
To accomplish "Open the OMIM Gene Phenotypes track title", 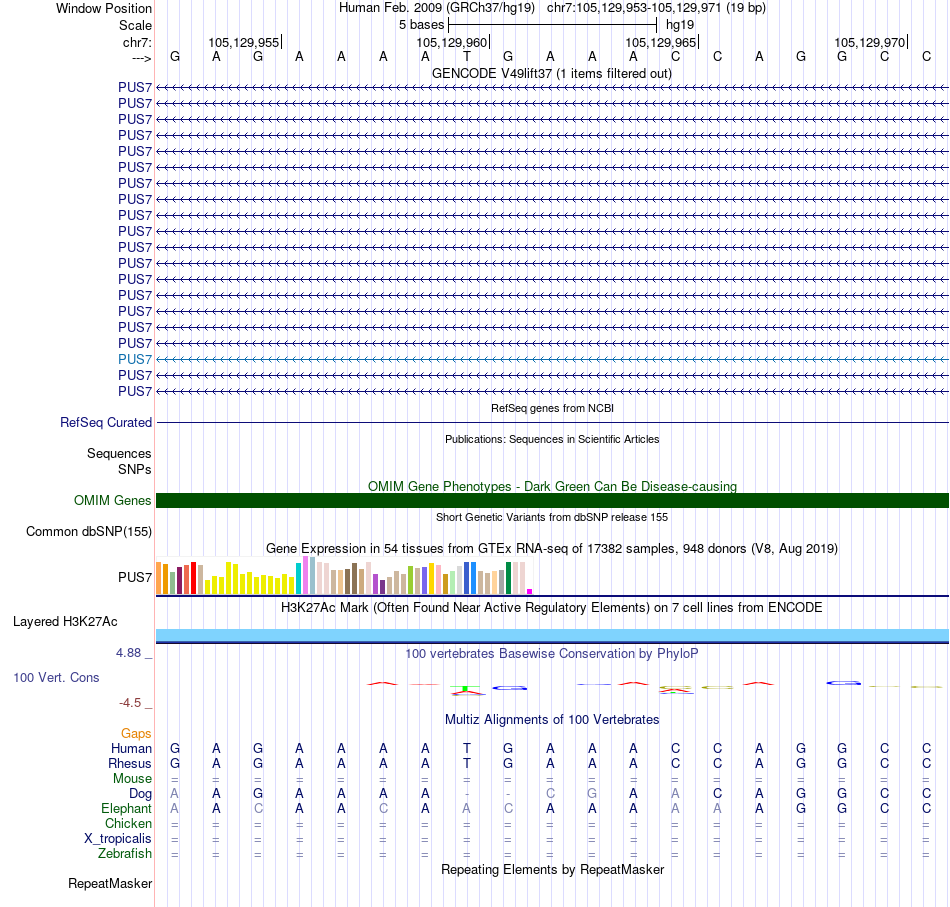I will pyautogui.click(x=552, y=487).
